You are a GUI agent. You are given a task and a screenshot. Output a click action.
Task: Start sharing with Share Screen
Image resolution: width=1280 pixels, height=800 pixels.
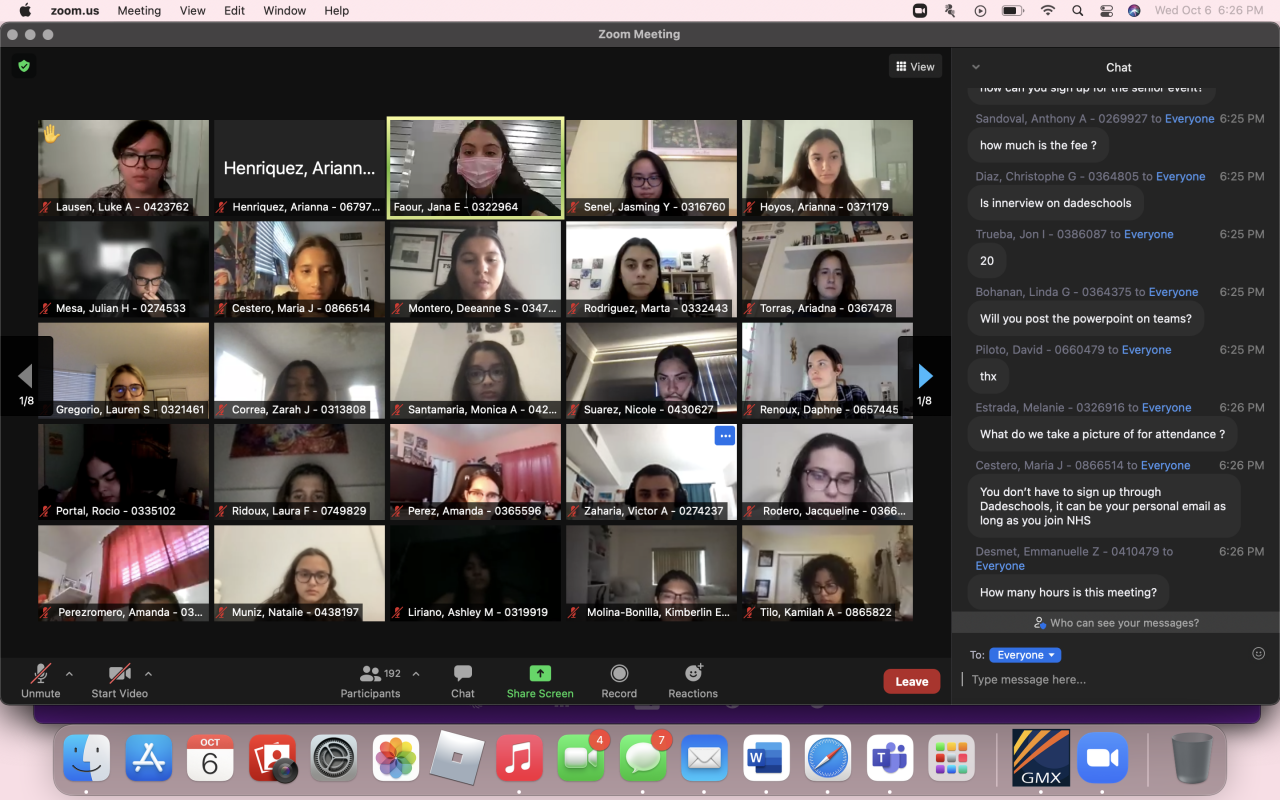point(540,682)
